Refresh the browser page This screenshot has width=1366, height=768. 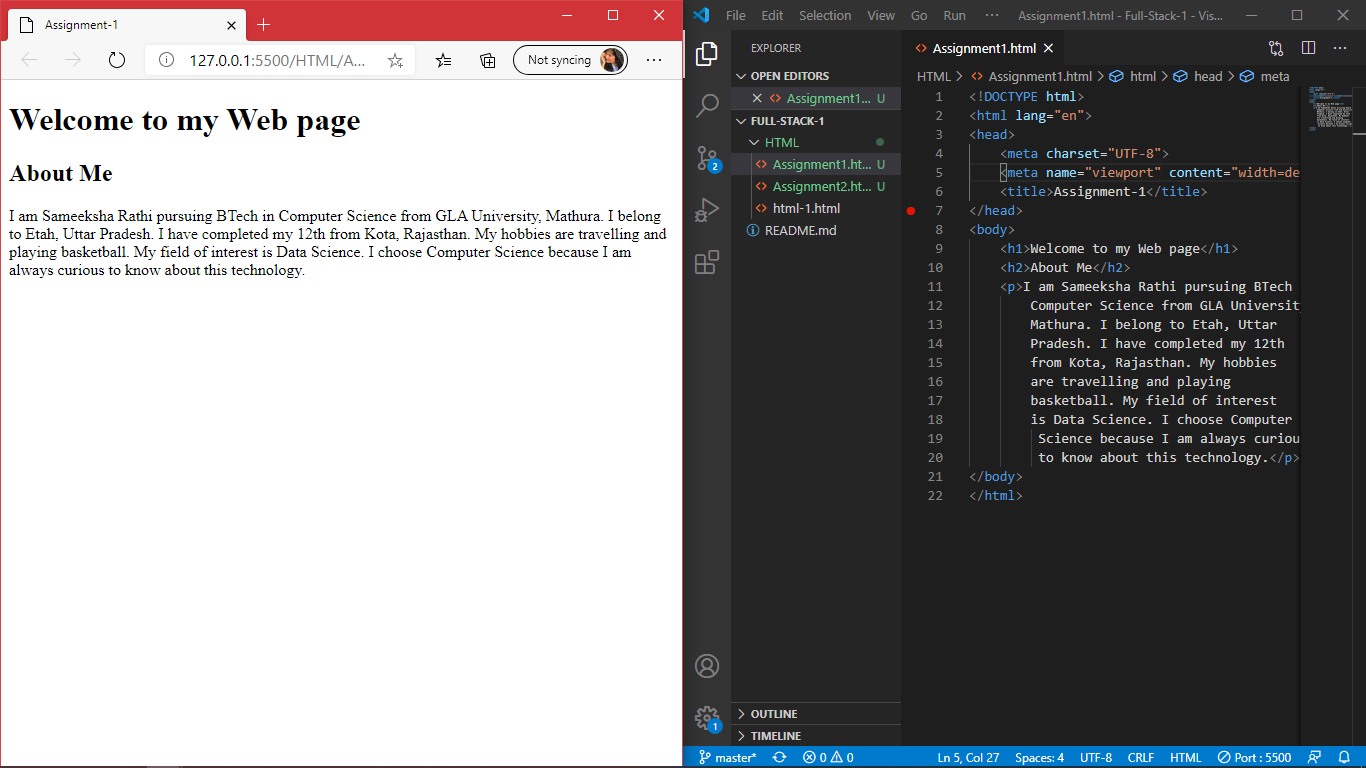117,60
